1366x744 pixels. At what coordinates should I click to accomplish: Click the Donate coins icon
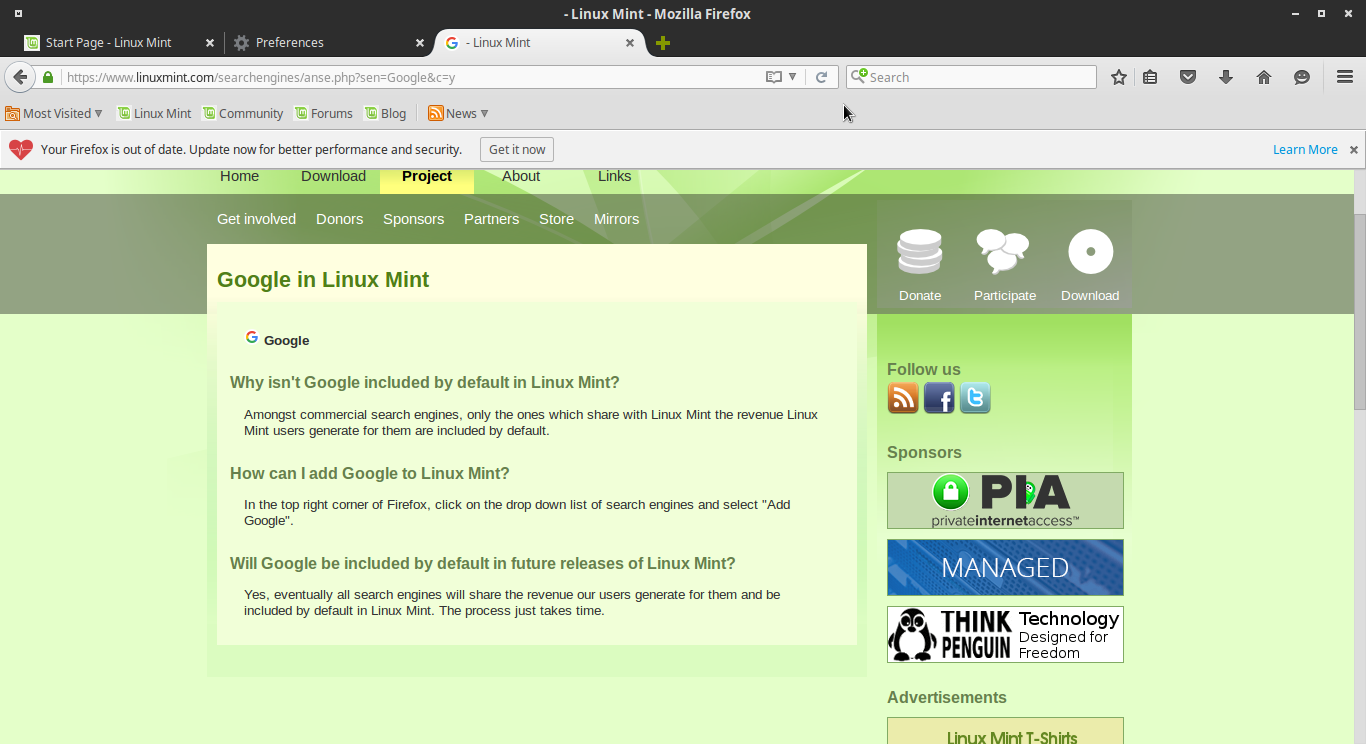[x=920, y=252]
